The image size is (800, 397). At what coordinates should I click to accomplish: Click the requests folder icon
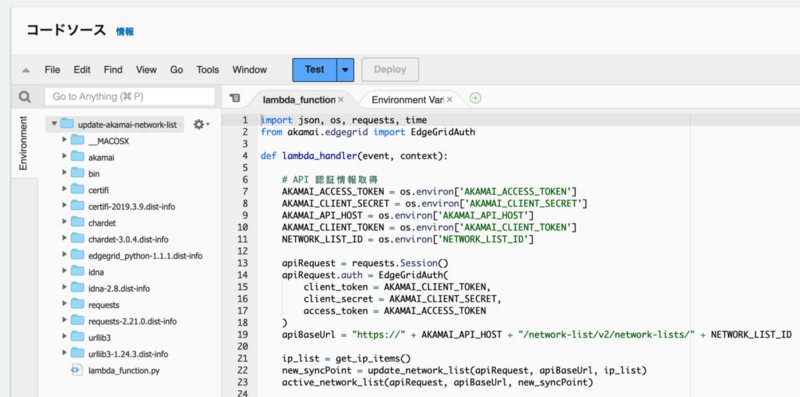[x=78, y=304]
